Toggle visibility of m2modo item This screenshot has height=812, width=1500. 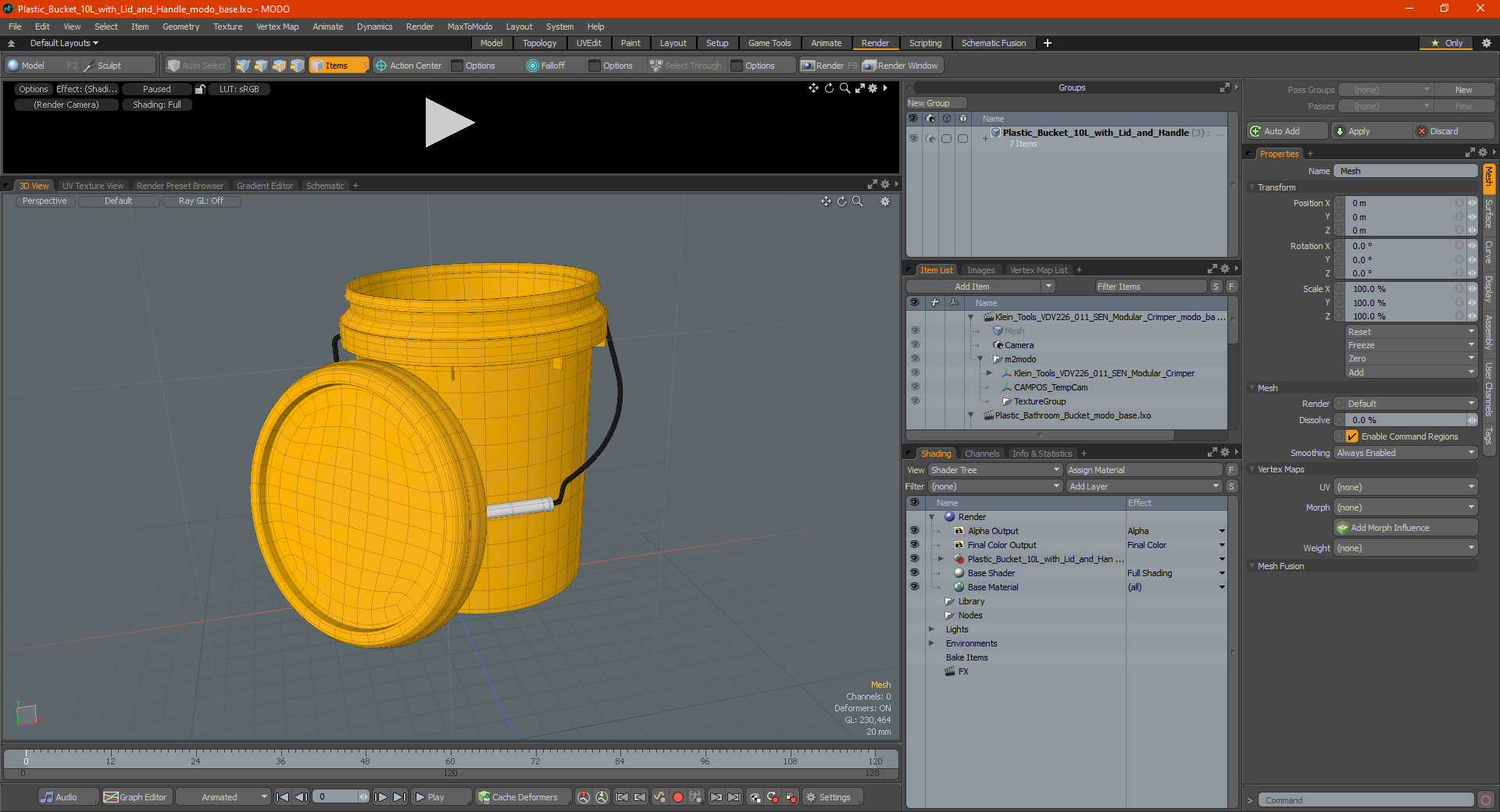(915, 359)
